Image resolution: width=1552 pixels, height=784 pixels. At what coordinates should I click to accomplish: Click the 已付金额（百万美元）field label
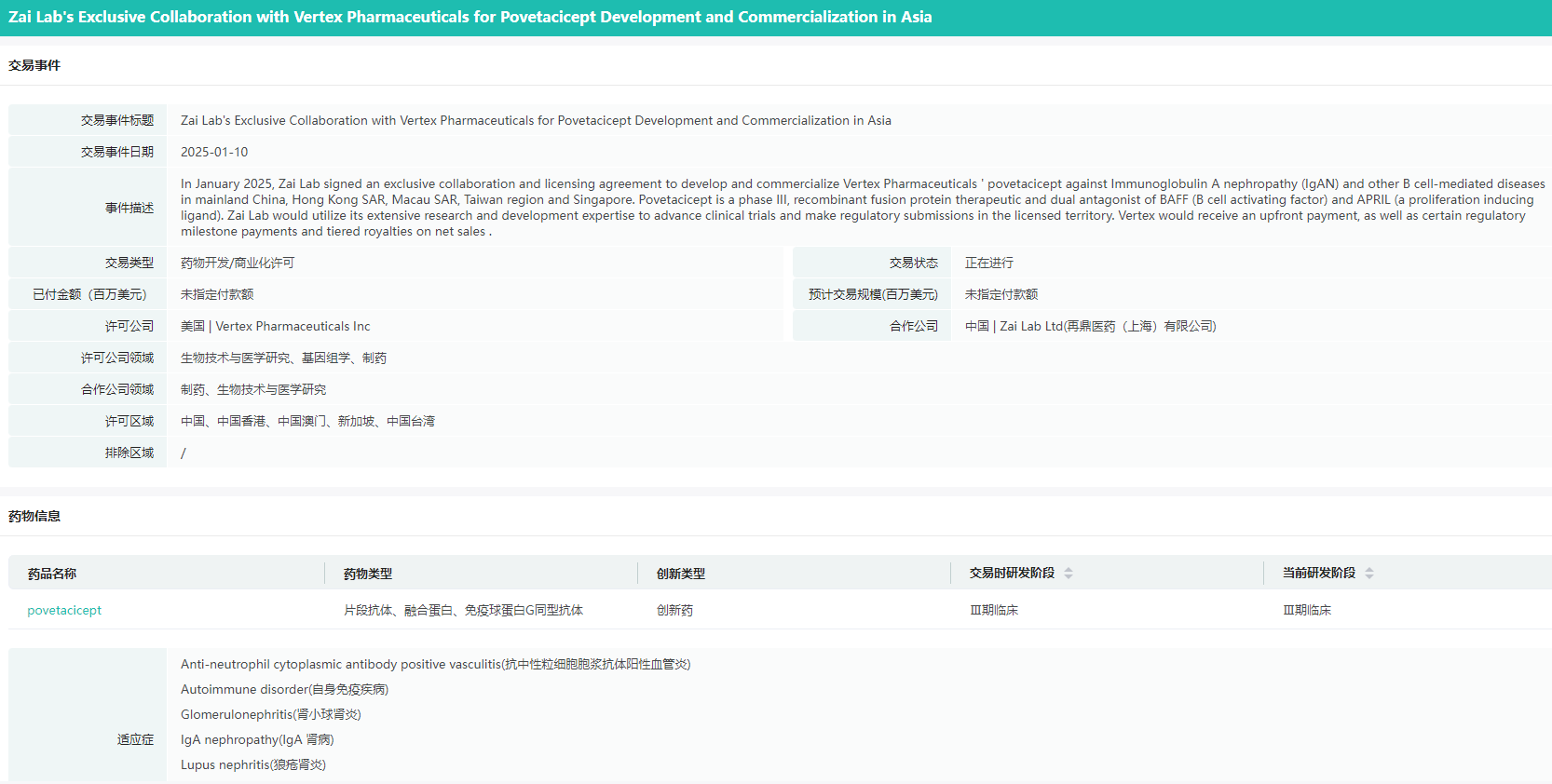tap(89, 294)
